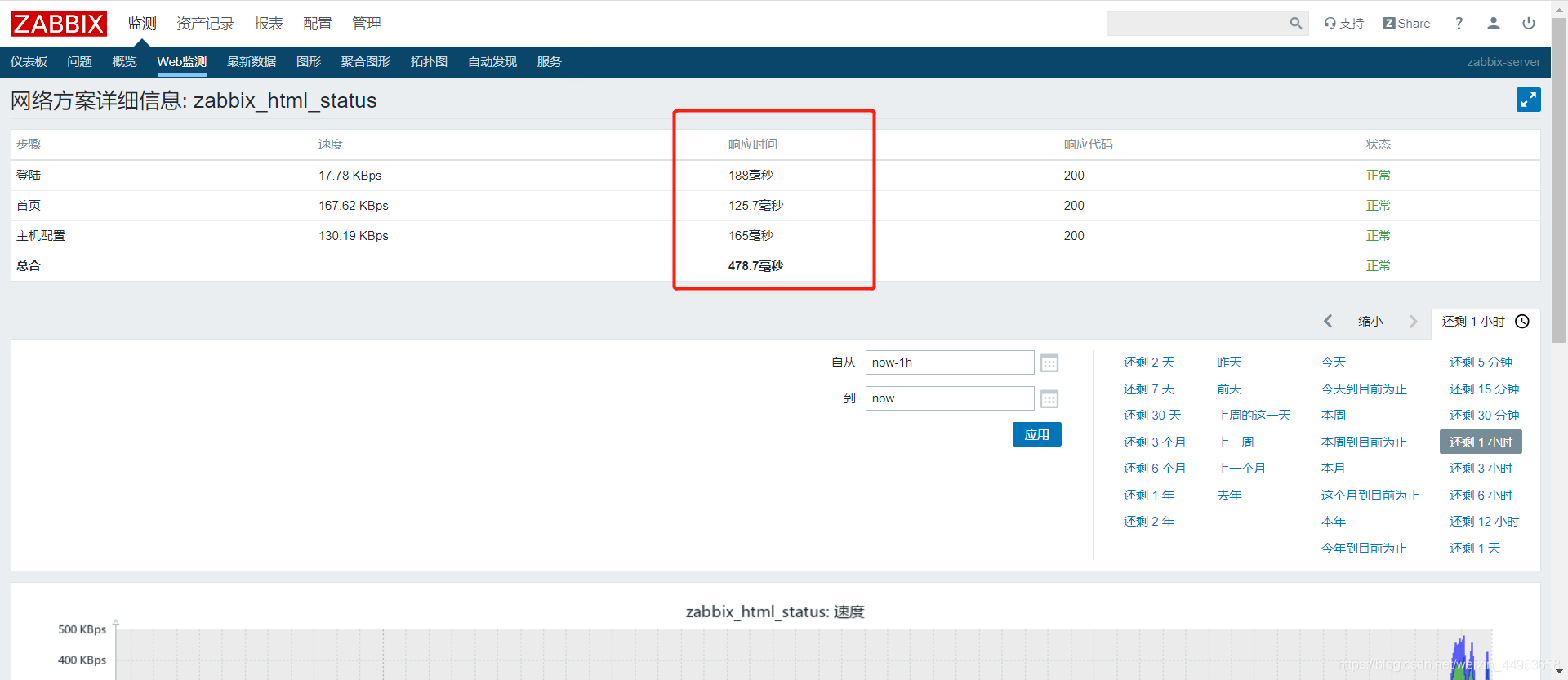Select 上一个月 time range
1568x680 pixels.
coord(1241,469)
